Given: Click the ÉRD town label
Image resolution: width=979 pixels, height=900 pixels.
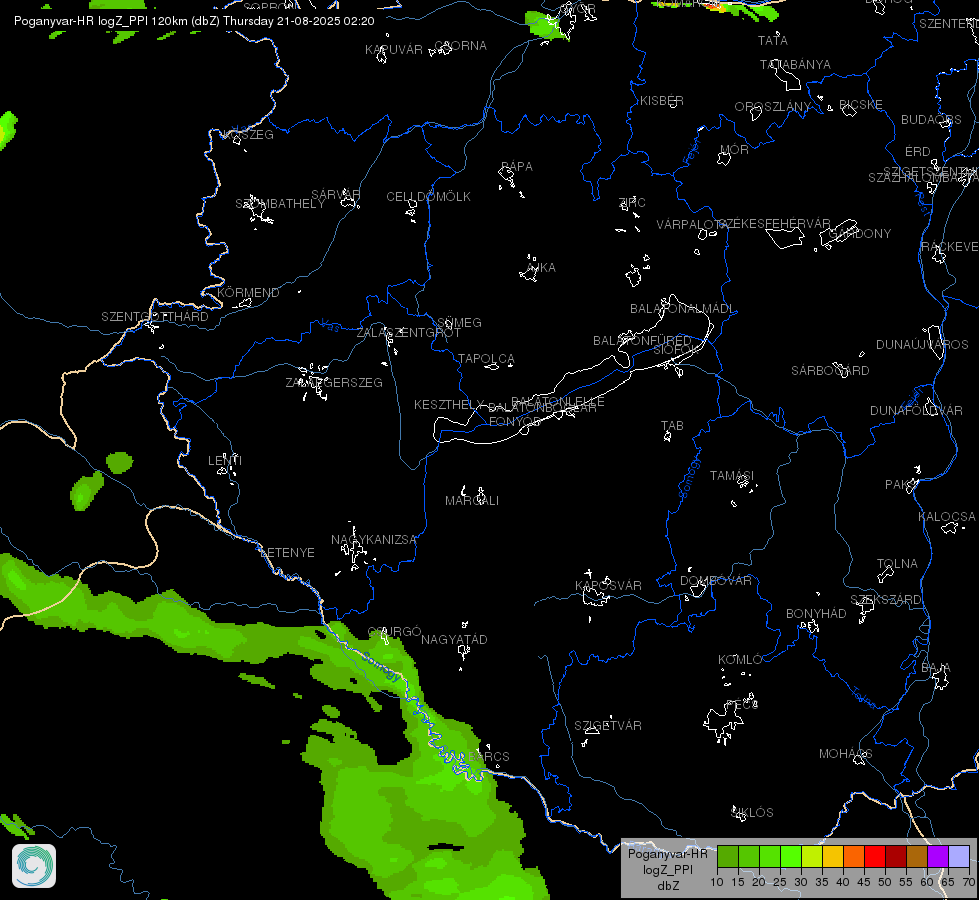Looking at the screenshot, I should tap(918, 152).
